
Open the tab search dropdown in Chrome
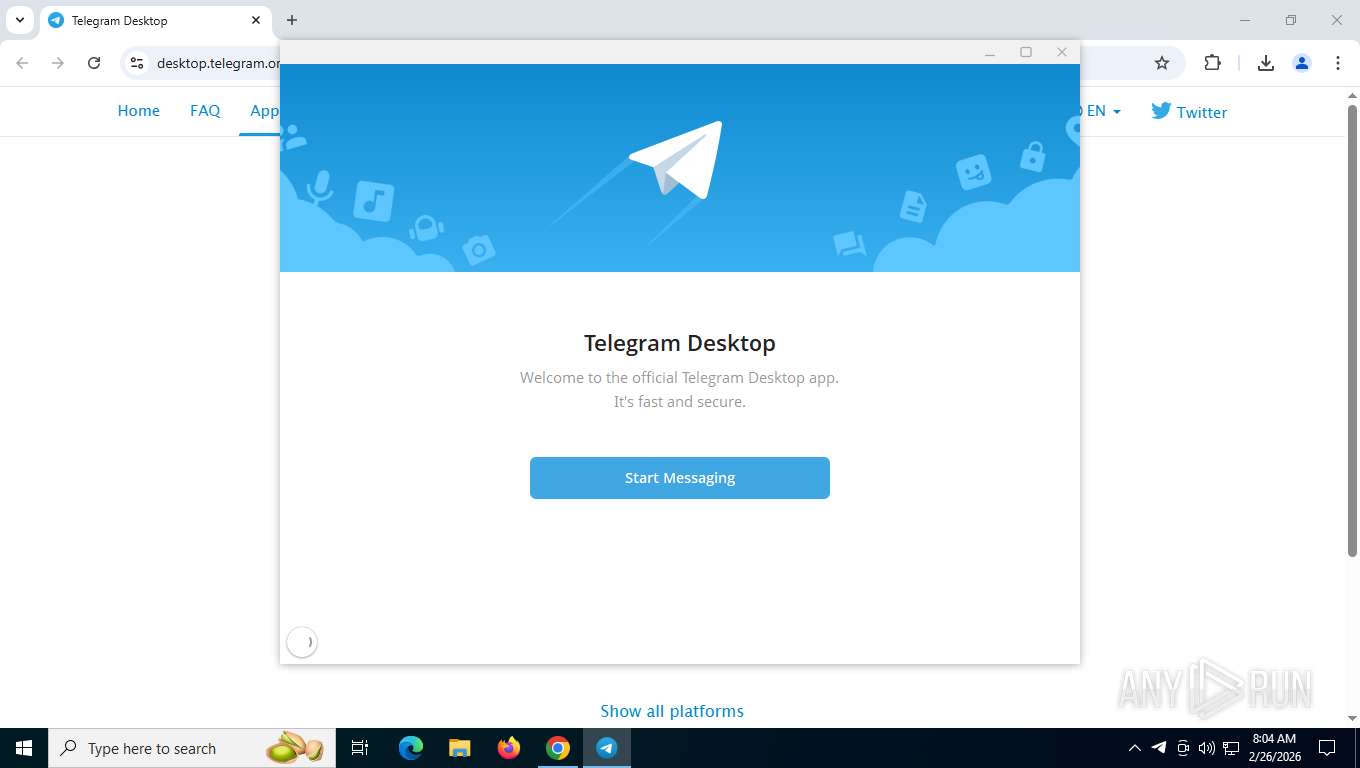pos(19,20)
